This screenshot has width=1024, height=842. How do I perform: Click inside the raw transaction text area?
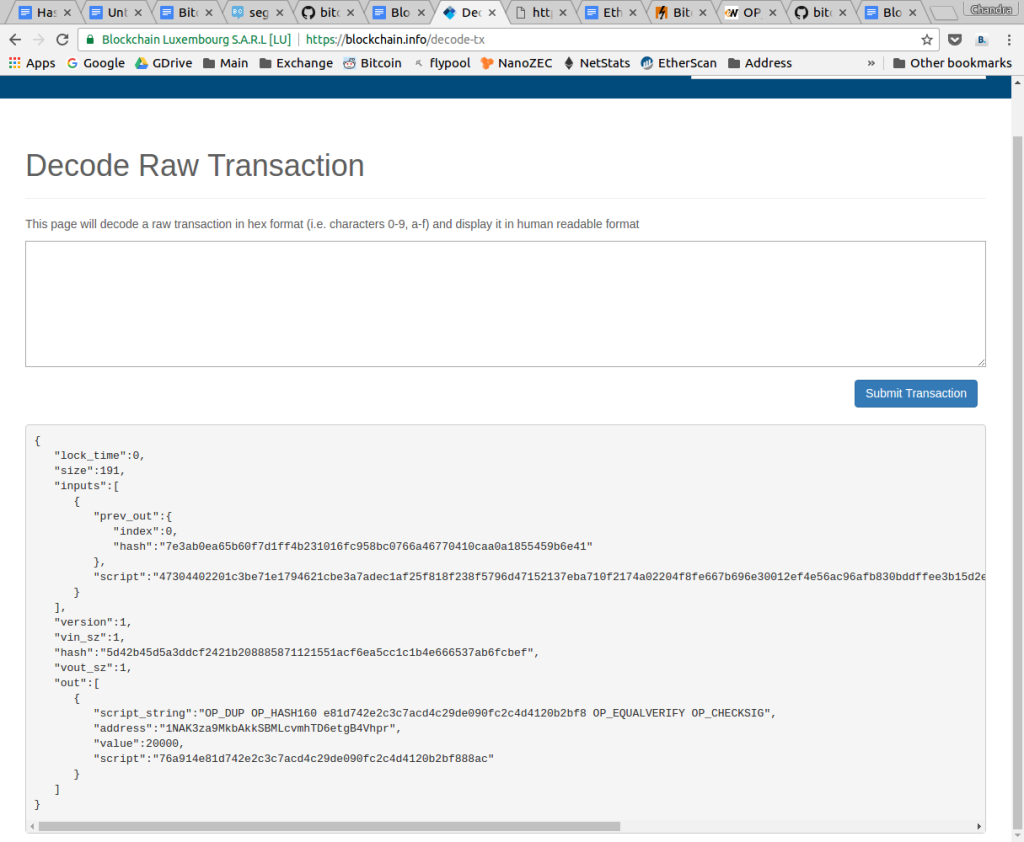click(x=505, y=303)
